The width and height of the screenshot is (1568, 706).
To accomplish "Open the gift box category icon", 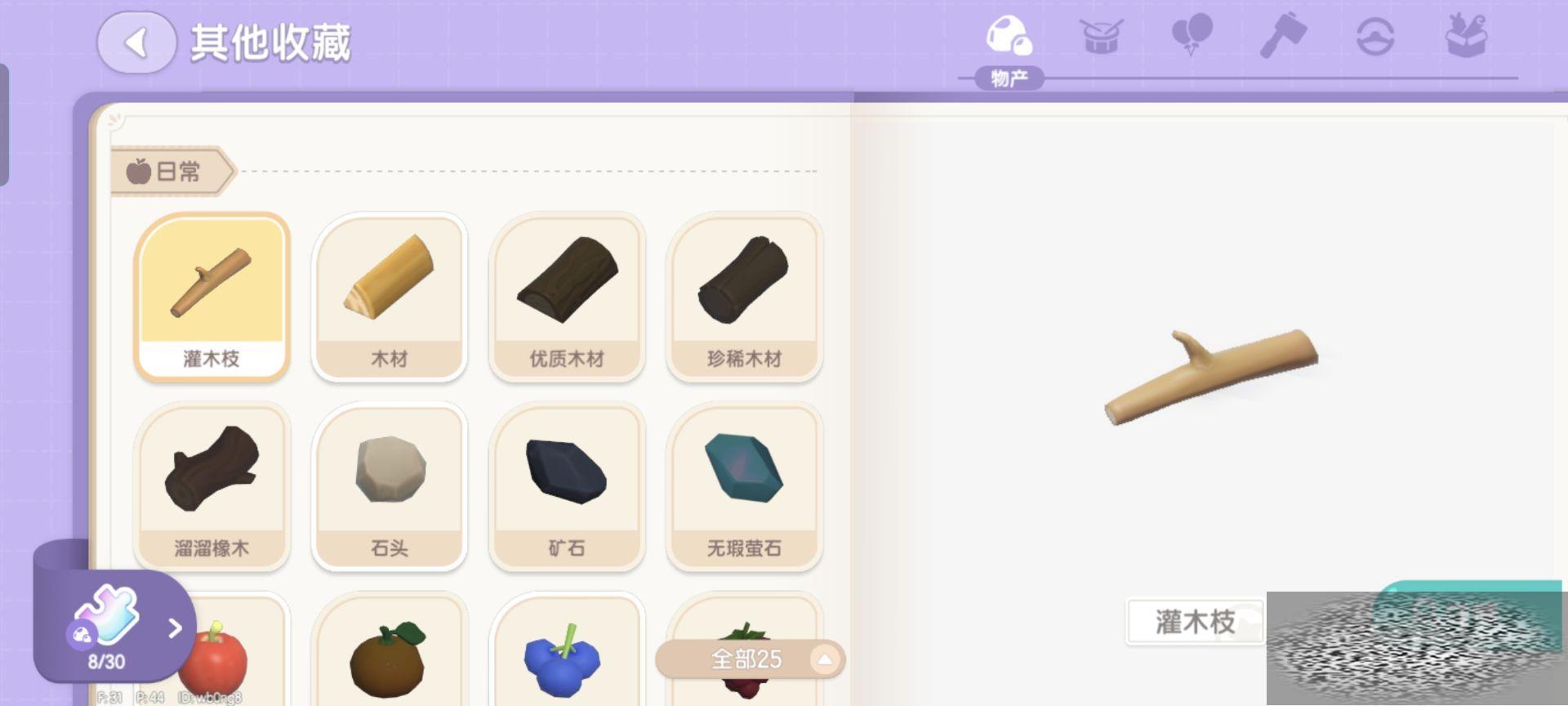I will (x=1467, y=36).
